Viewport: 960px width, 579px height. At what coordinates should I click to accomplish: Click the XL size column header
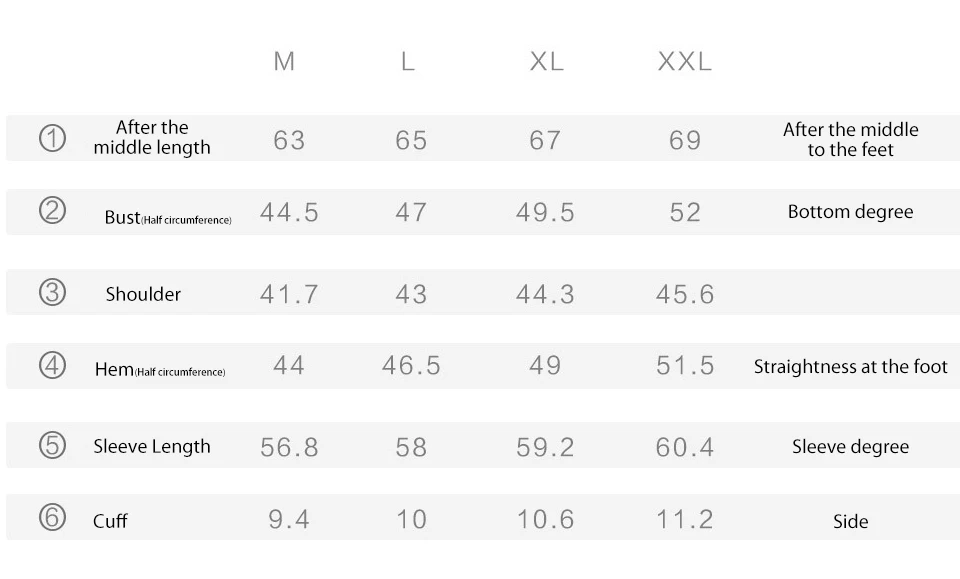click(x=546, y=61)
